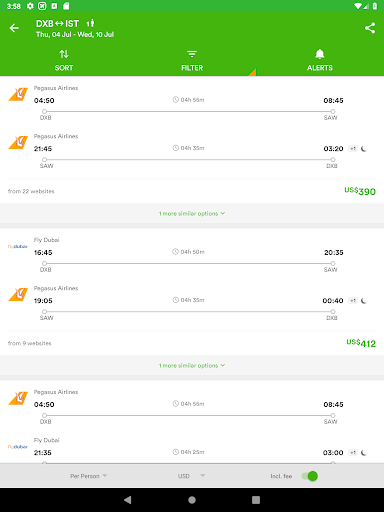Screen dimensions: 384x512
Task: Tap the moon overnight icon at 03:20
Action: (x=364, y=149)
